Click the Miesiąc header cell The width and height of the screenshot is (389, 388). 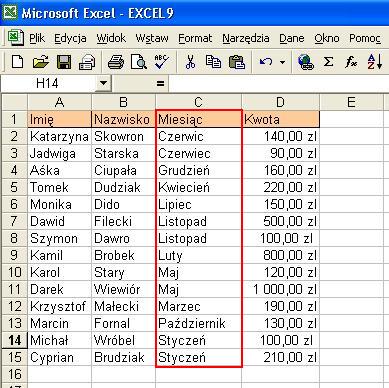click(x=198, y=119)
